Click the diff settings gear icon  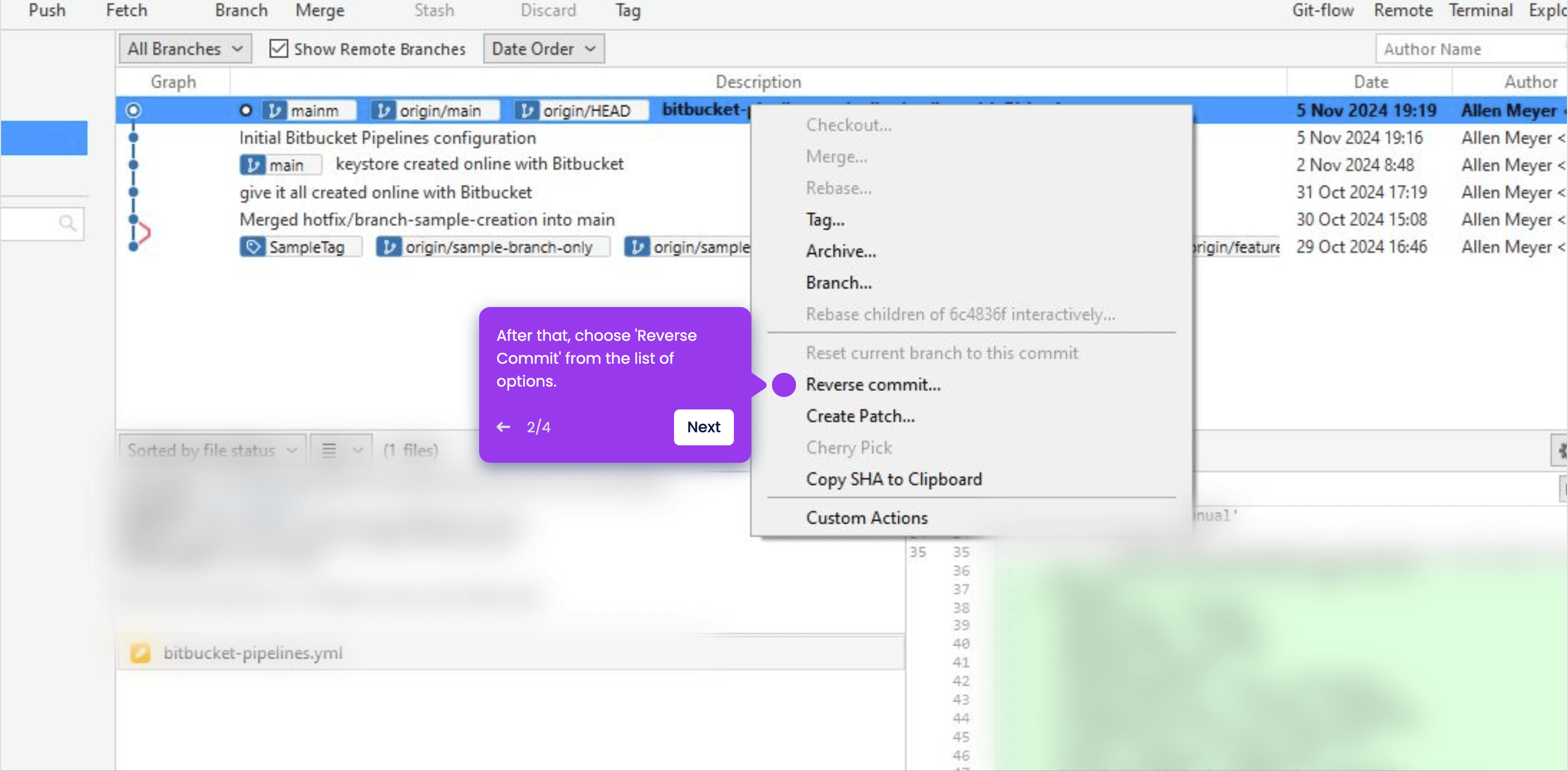pos(1561,450)
